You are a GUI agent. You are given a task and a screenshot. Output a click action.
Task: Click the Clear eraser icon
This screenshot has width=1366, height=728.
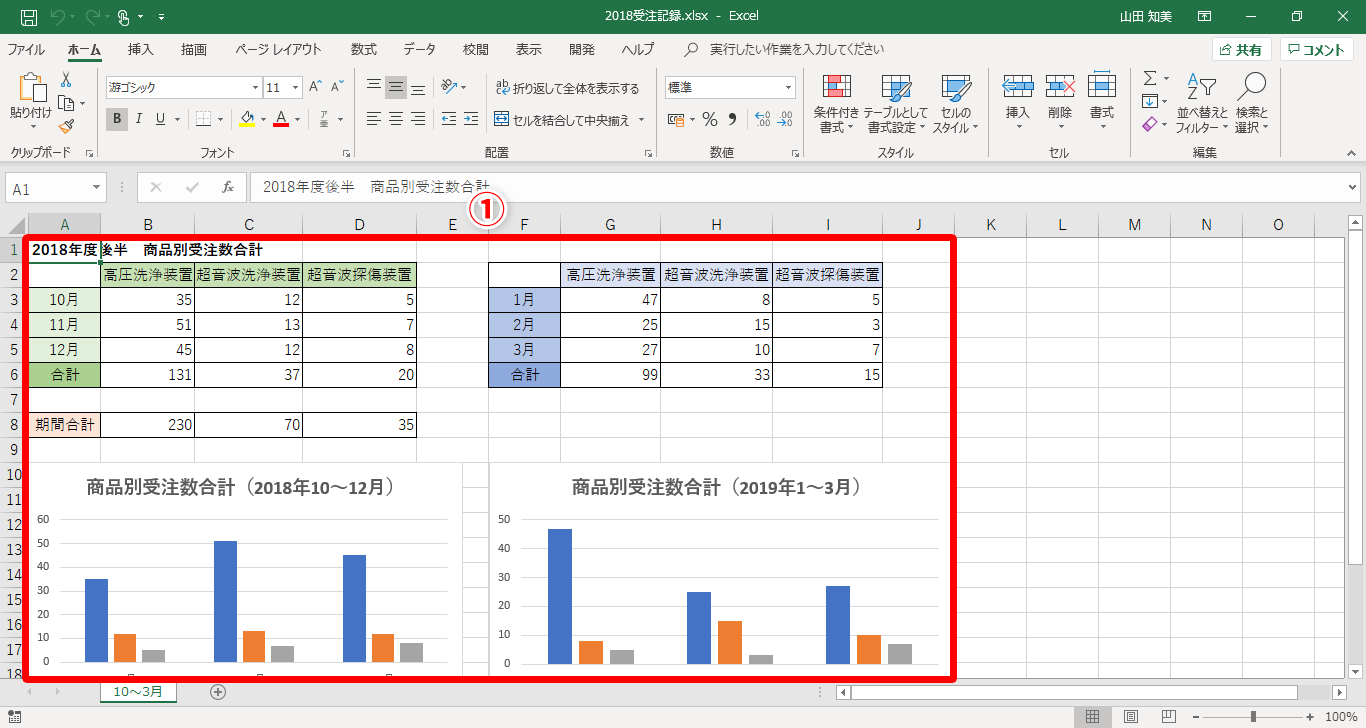[x=1150, y=125]
